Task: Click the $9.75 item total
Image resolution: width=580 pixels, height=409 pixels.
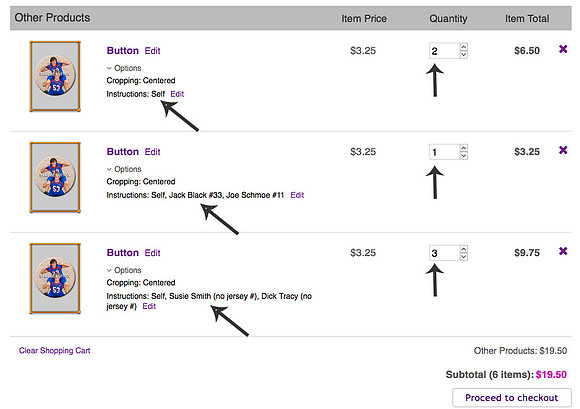Action: (x=527, y=253)
